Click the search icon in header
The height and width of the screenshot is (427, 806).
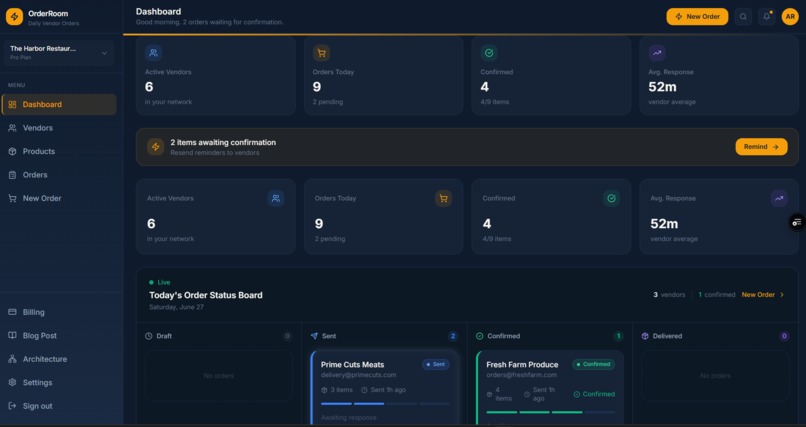coord(743,16)
